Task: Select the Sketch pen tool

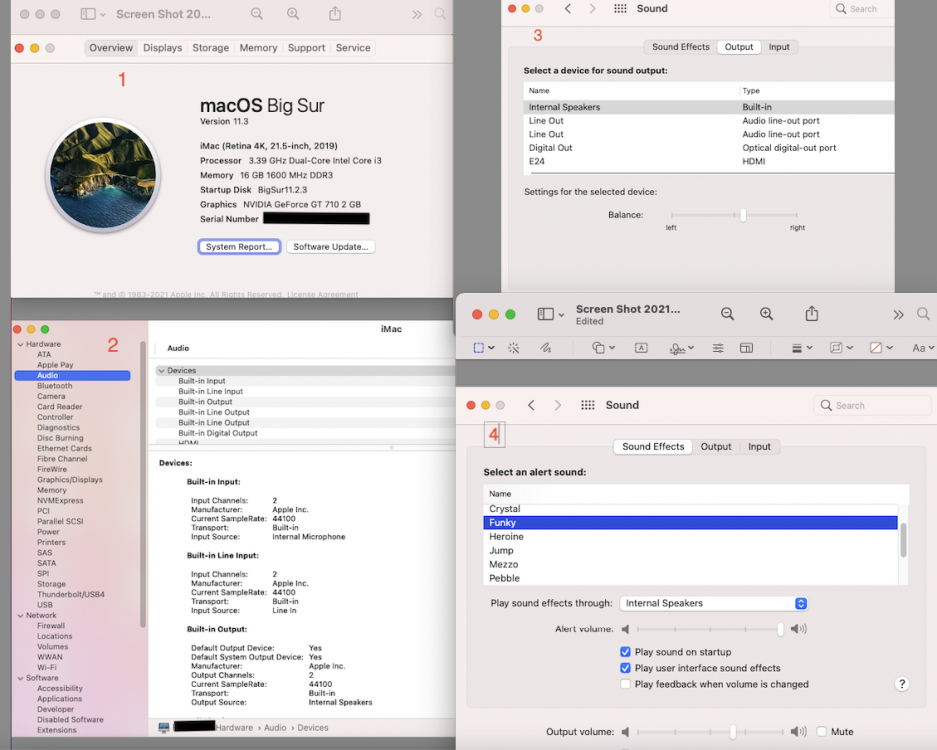Action: (546, 348)
